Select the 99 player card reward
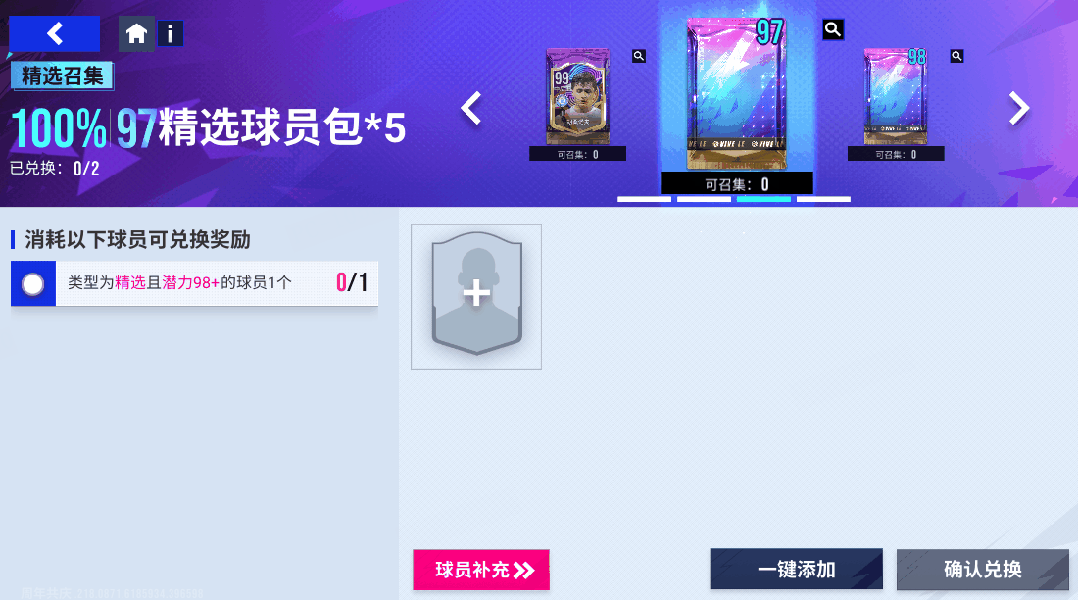The height and width of the screenshot is (600, 1078). pos(578,96)
